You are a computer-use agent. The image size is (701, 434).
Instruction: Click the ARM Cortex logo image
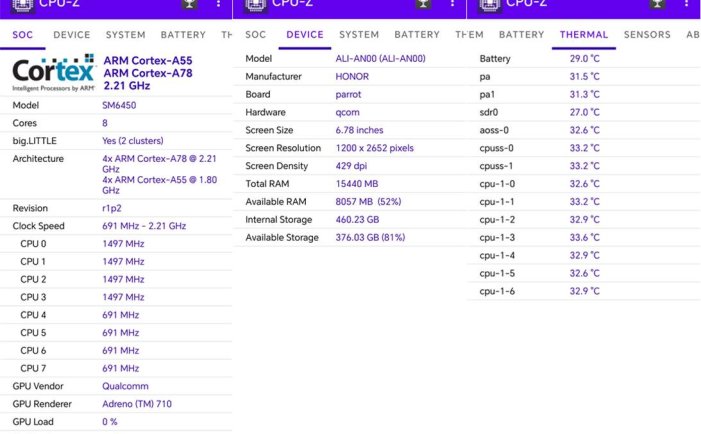(x=53, y=72)
